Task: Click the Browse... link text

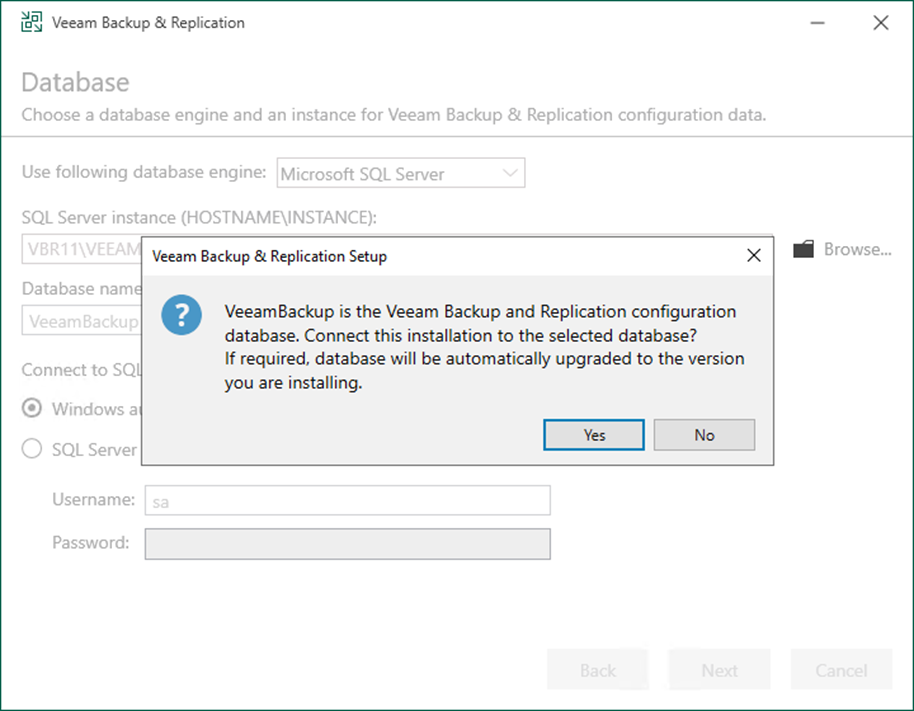Action: [x=857, y=249]
